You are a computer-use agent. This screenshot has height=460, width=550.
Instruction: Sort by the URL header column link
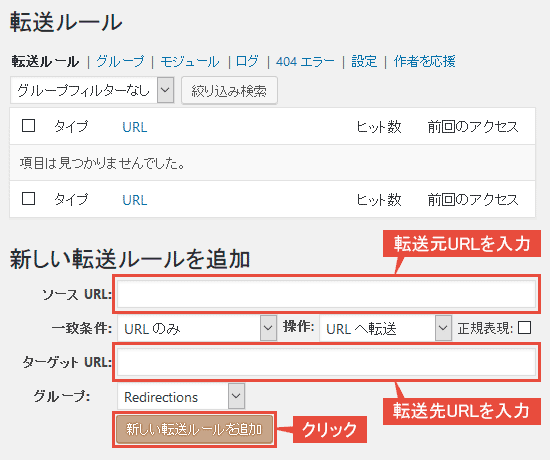coord(135,127)
